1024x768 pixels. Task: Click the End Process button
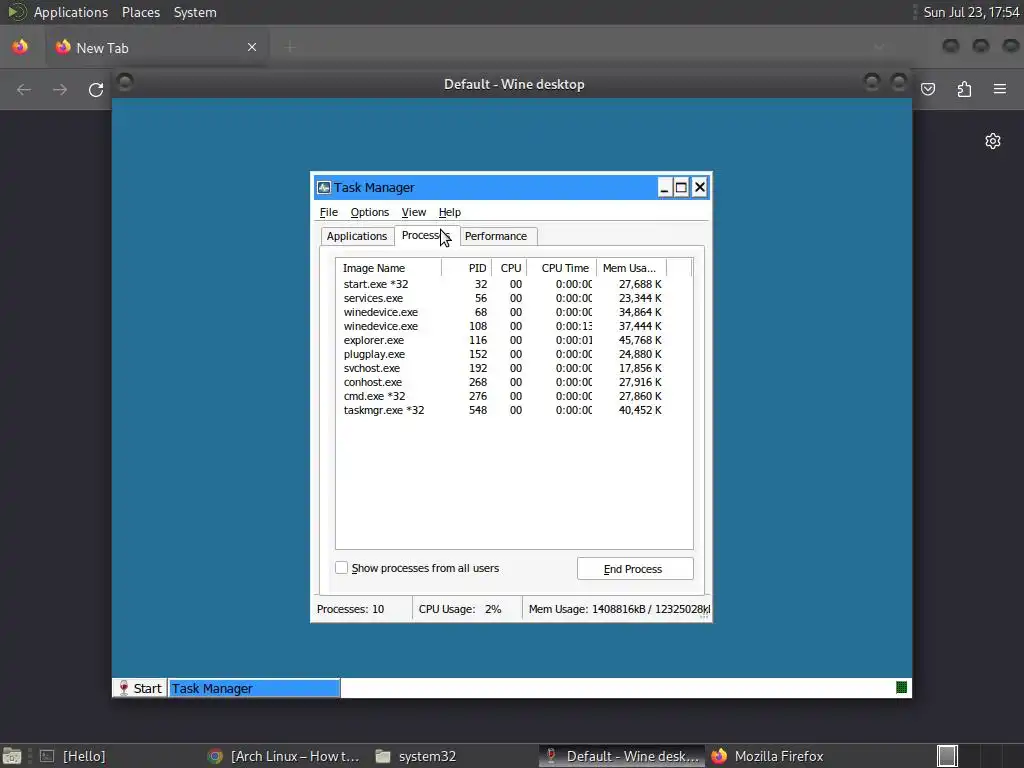(x=635, y=569)
